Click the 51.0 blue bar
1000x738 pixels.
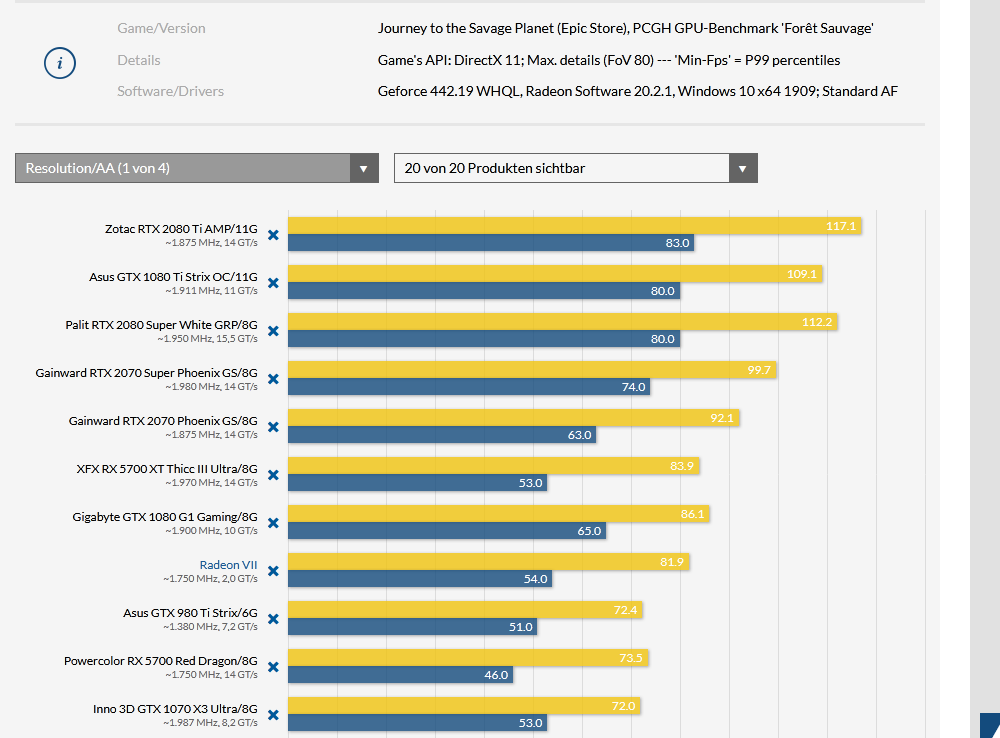point(413,627)
